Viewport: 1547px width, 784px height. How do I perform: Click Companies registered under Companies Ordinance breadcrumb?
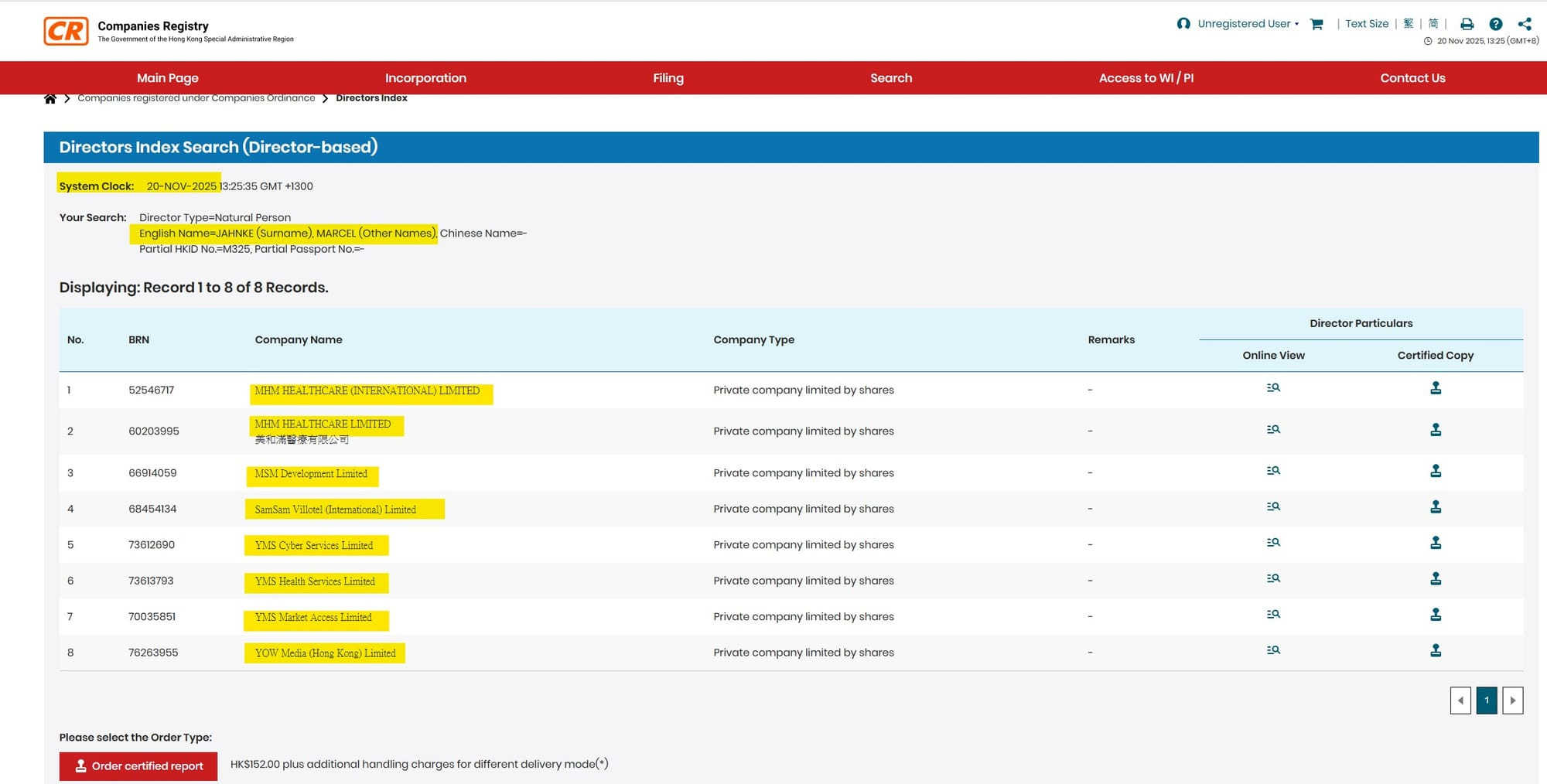(196, 98)
